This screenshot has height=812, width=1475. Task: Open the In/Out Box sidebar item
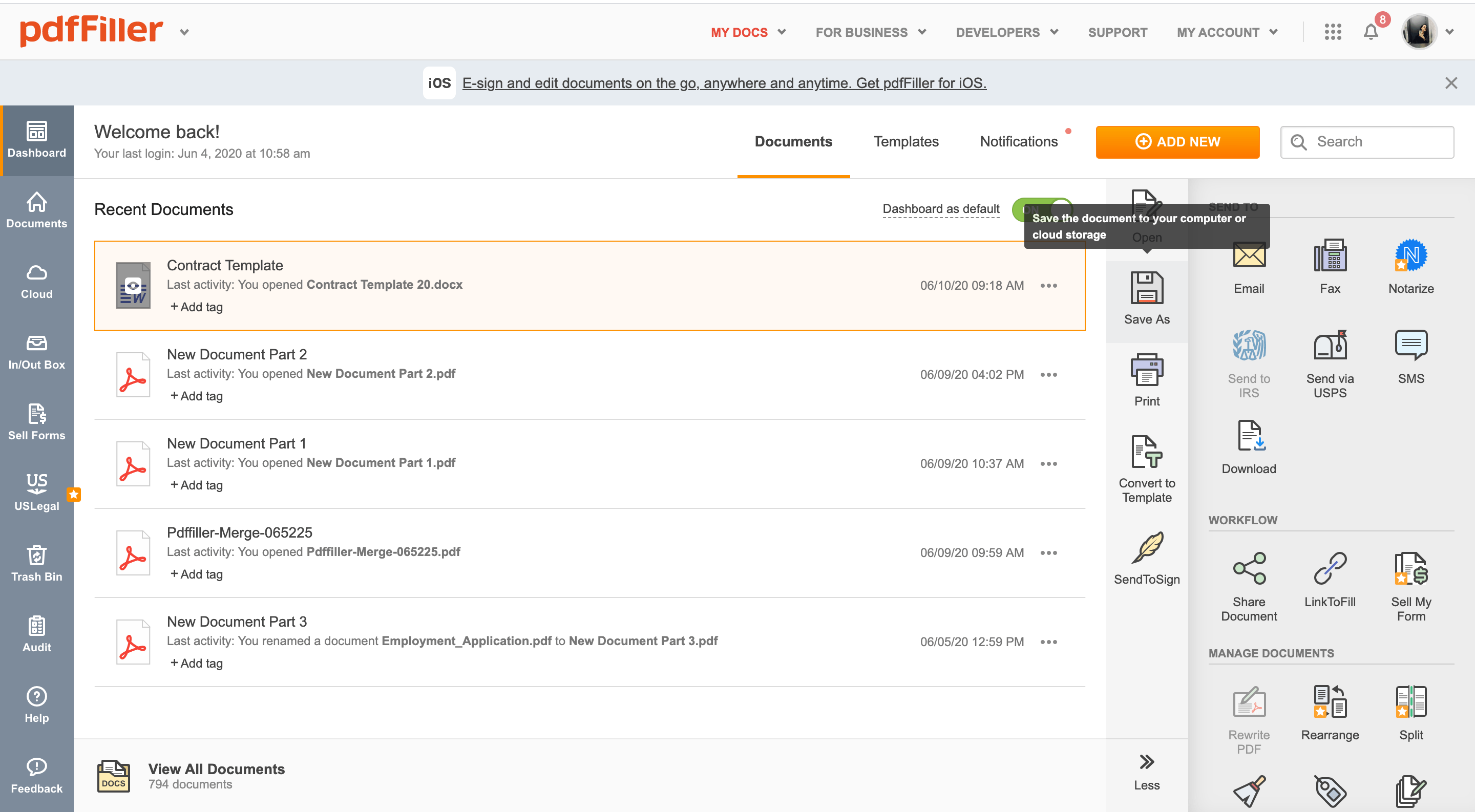(37, 352)
